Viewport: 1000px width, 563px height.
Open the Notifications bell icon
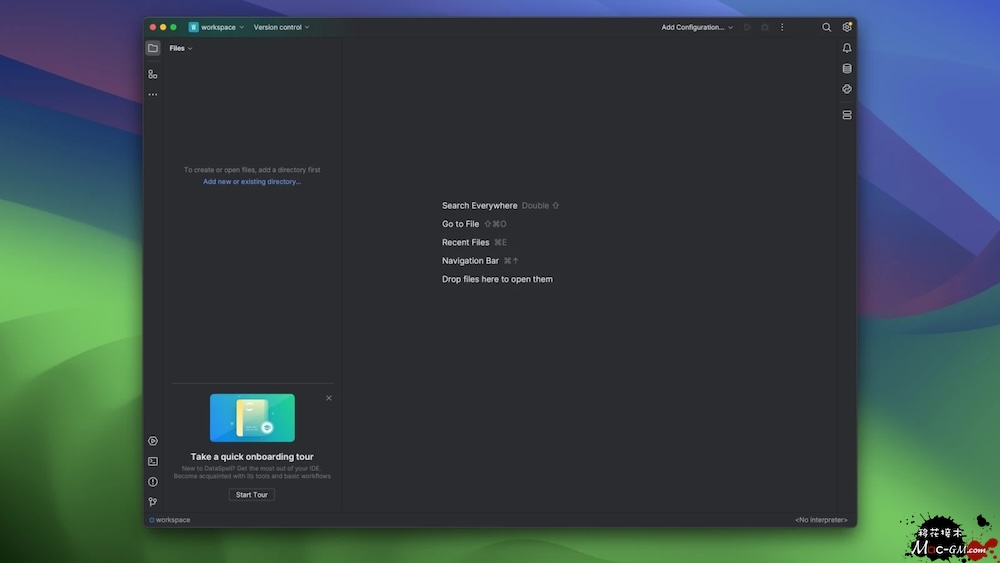847,48
